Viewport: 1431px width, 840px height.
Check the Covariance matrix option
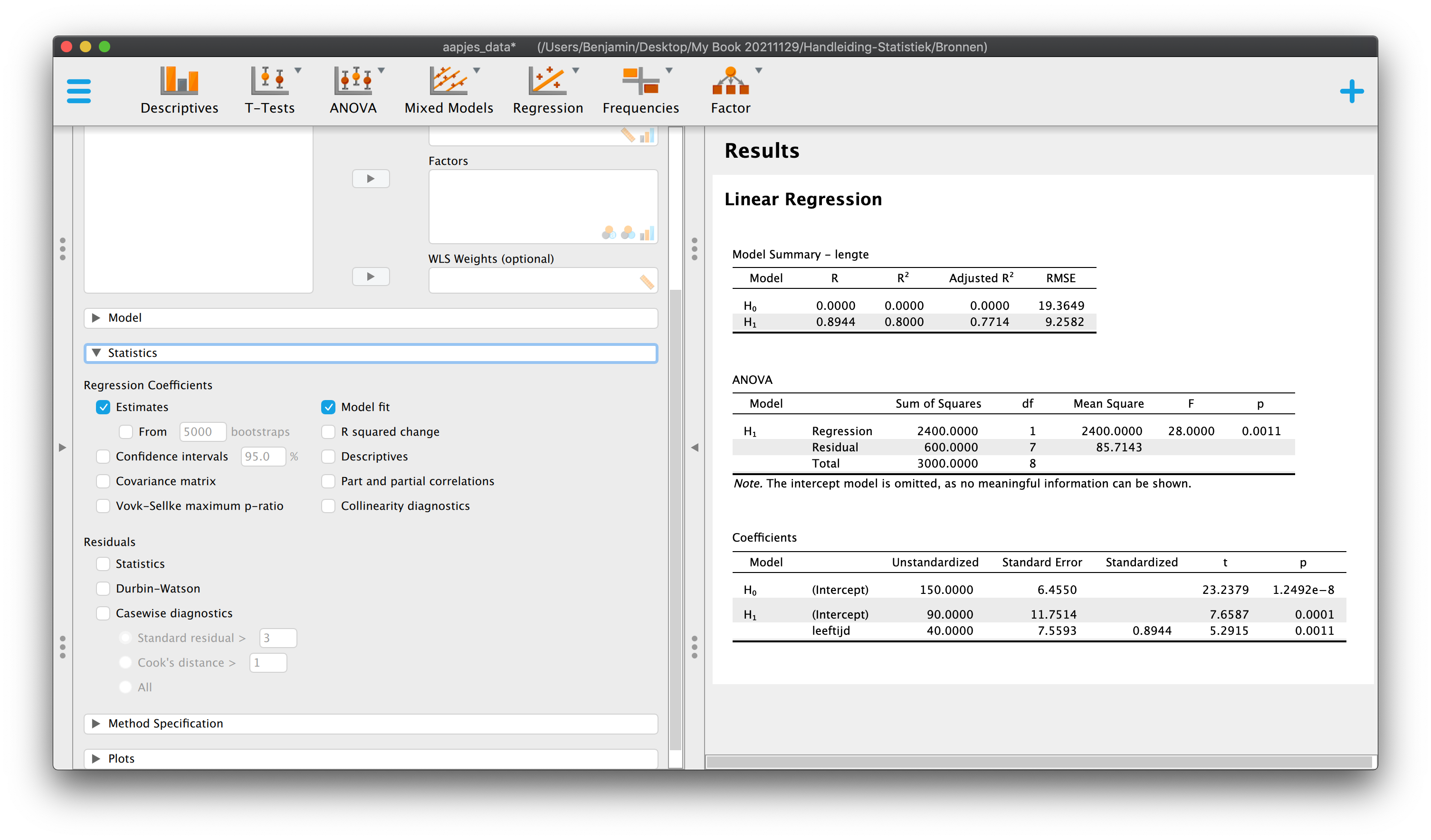coord(103,481)
